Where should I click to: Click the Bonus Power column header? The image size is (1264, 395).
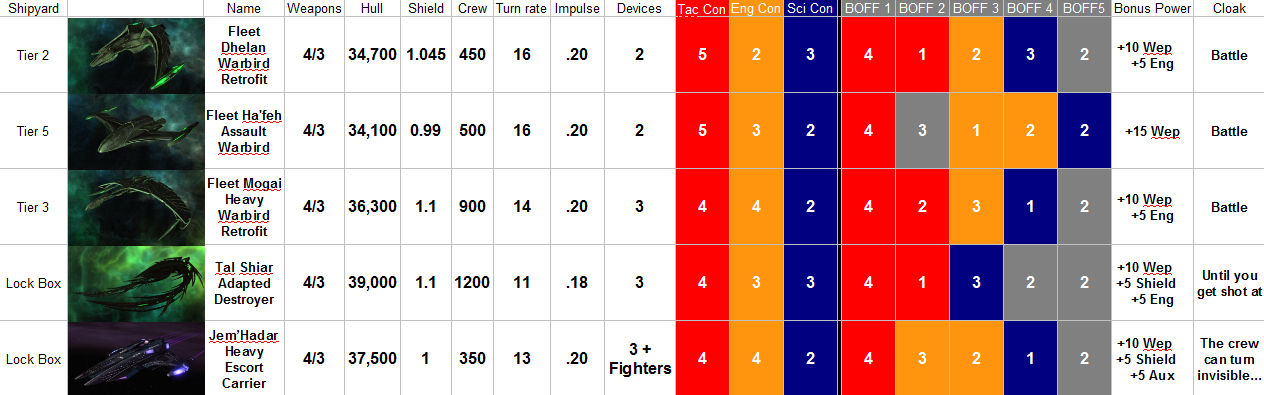1152,9
